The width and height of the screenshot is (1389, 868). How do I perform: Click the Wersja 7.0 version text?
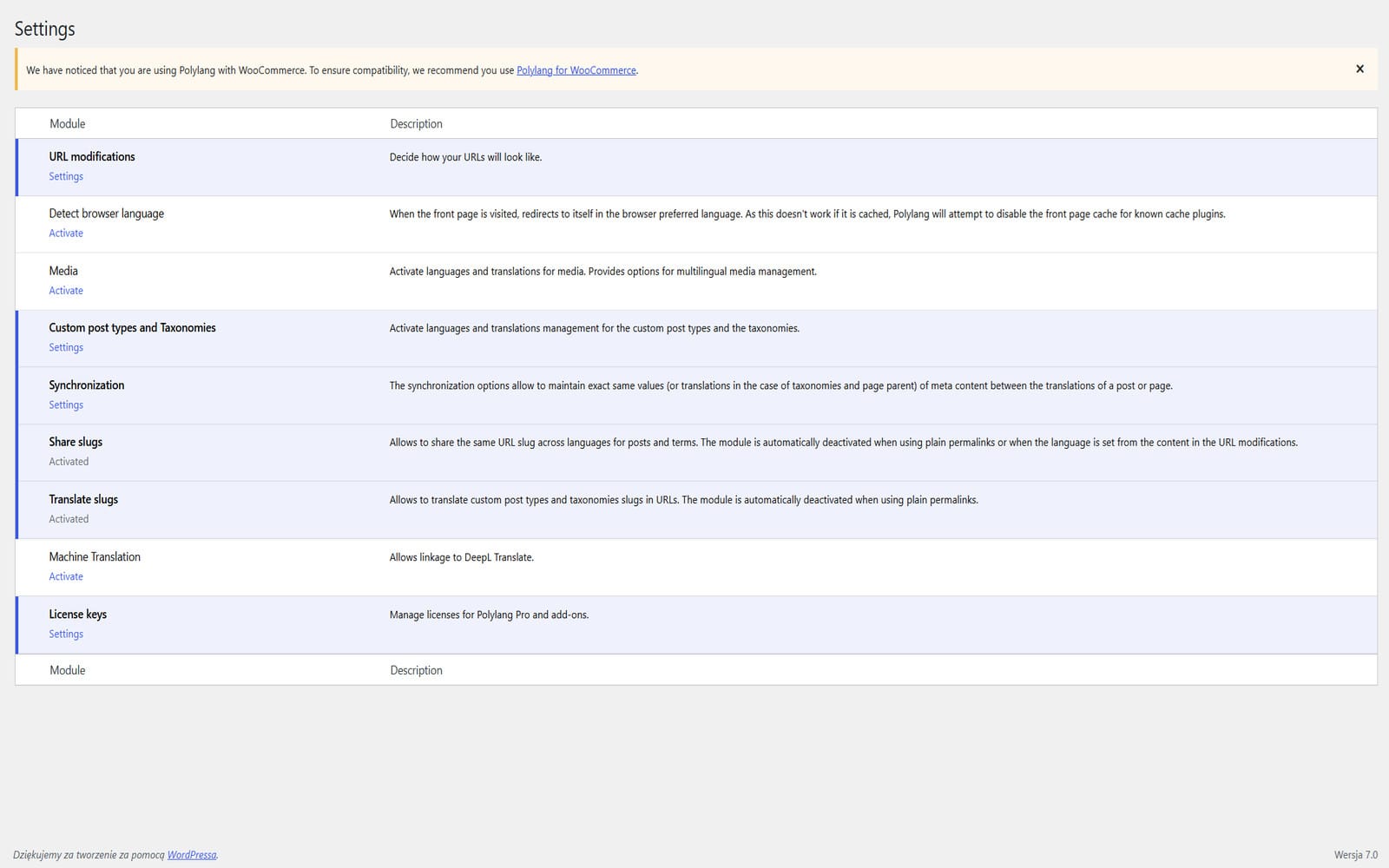[x=1356, y=855]
